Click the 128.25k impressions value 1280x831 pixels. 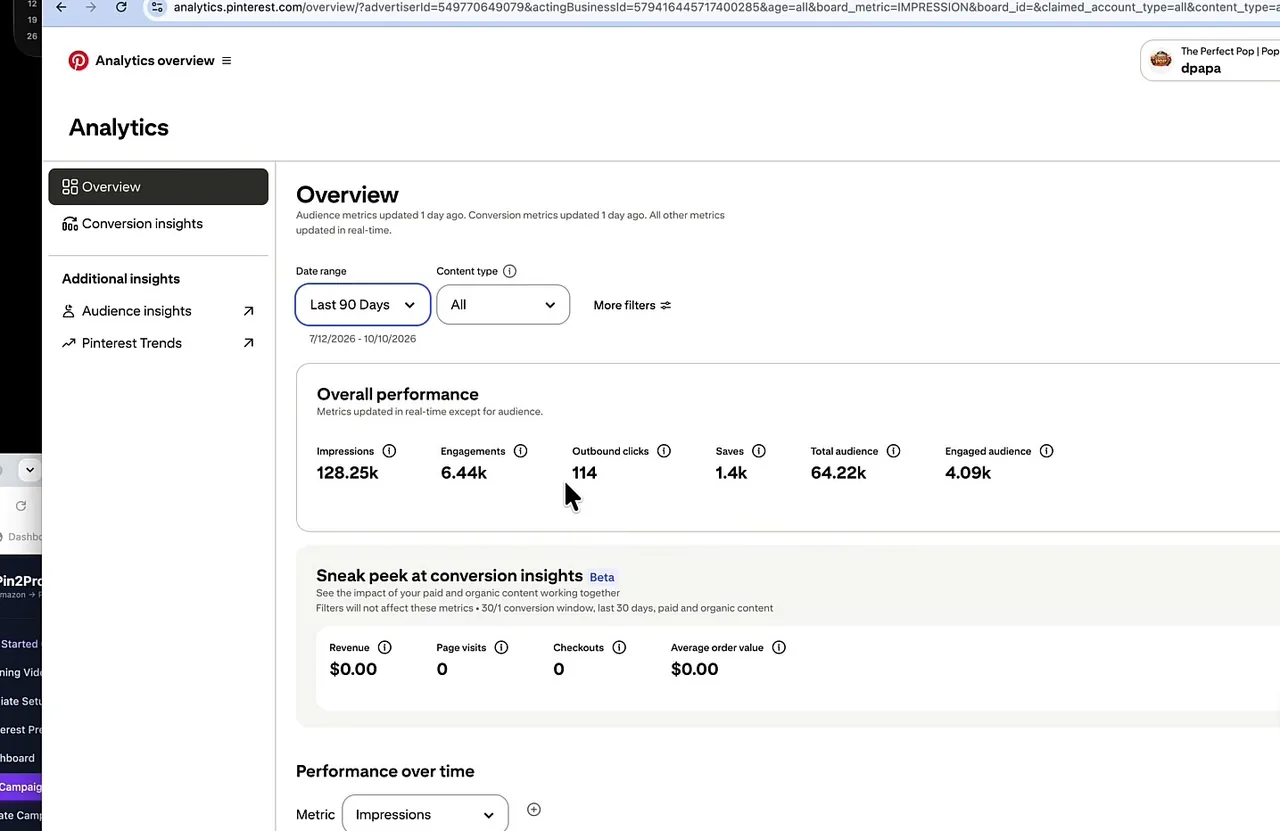[347, 473]
